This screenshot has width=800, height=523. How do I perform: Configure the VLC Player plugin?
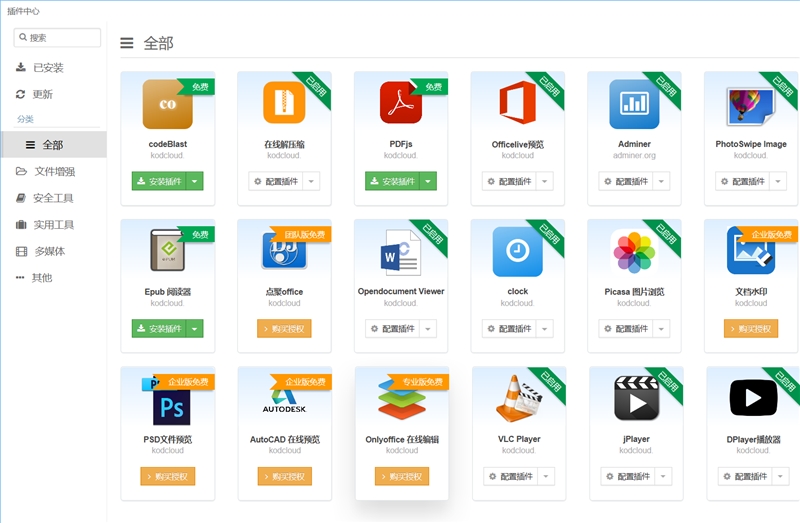point(510,476)
